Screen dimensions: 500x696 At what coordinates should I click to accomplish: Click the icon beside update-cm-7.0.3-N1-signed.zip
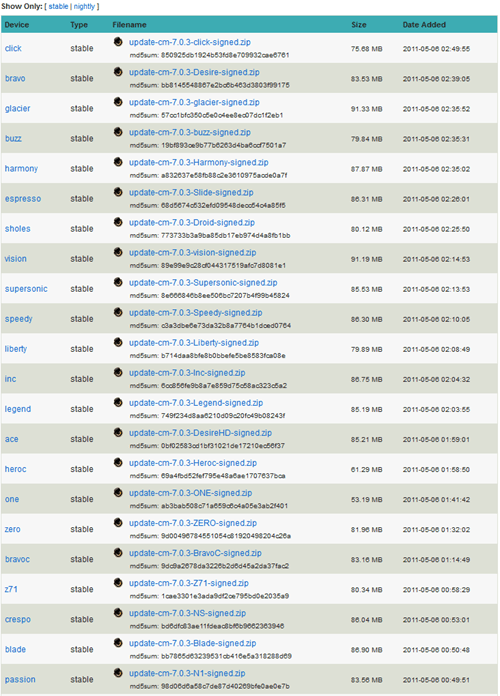click(x=118, y=673)
